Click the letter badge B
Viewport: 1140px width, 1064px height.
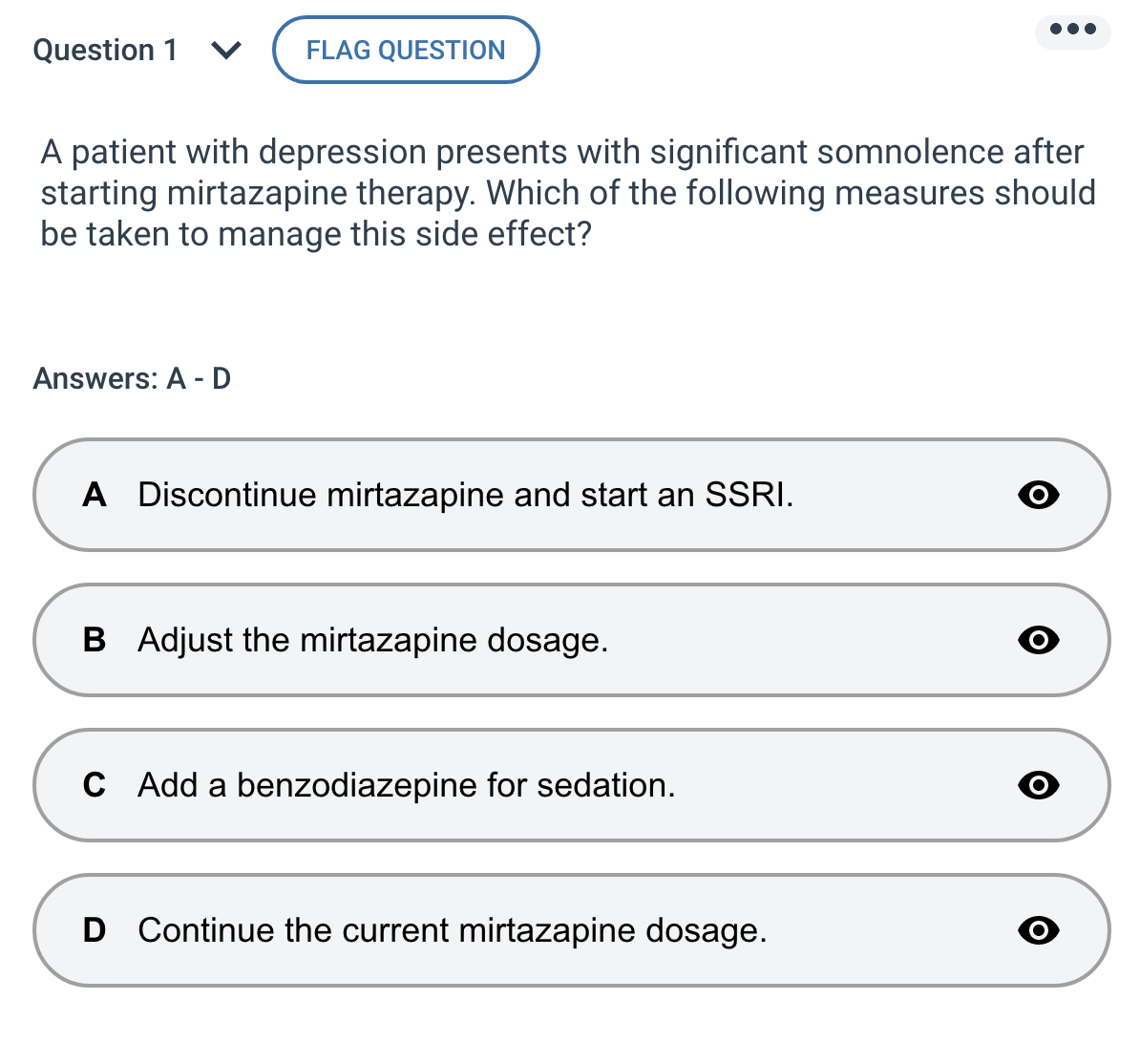[x=94, y=640]
